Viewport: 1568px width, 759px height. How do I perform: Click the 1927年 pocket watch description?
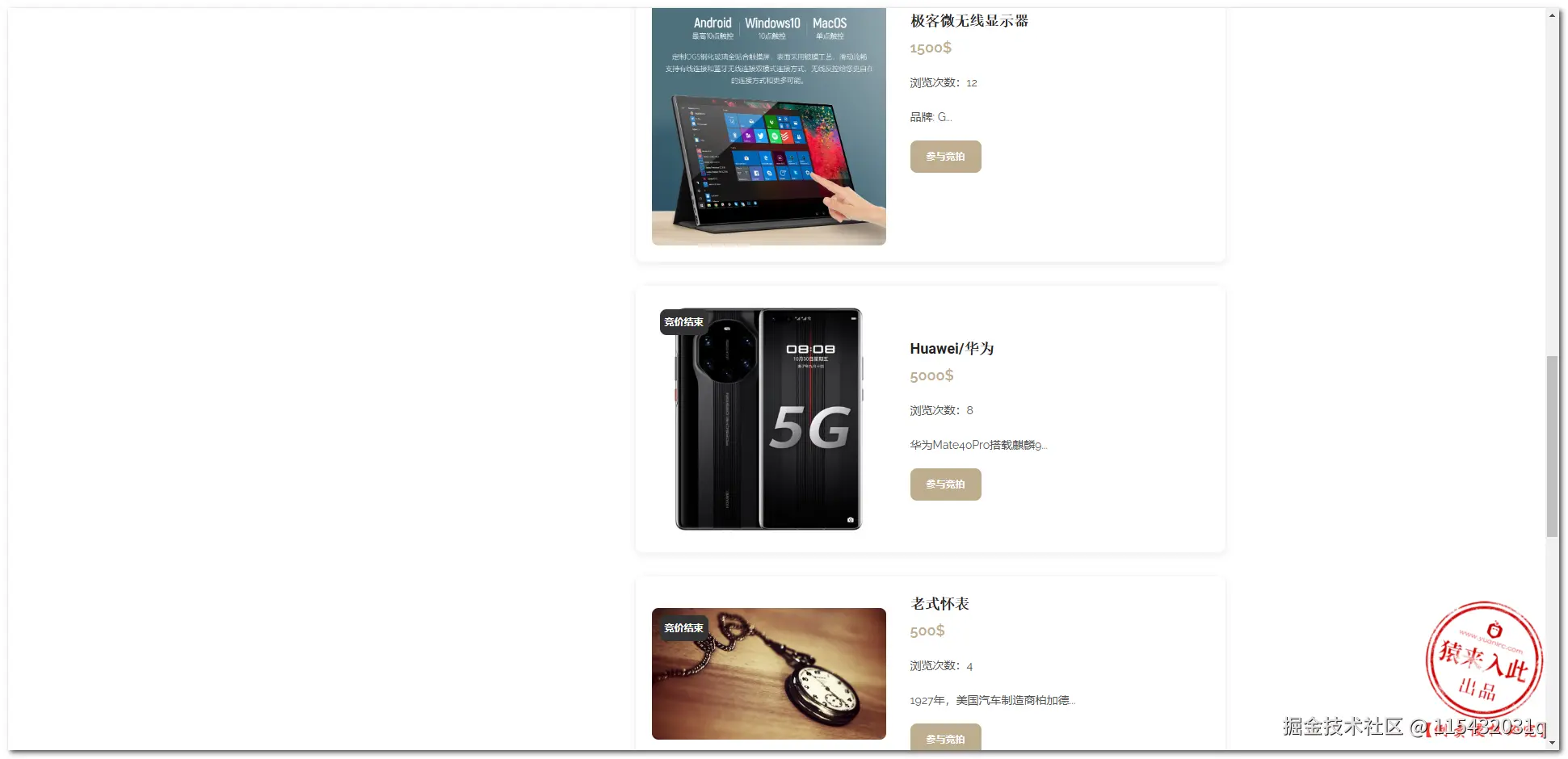pos(993,700)
